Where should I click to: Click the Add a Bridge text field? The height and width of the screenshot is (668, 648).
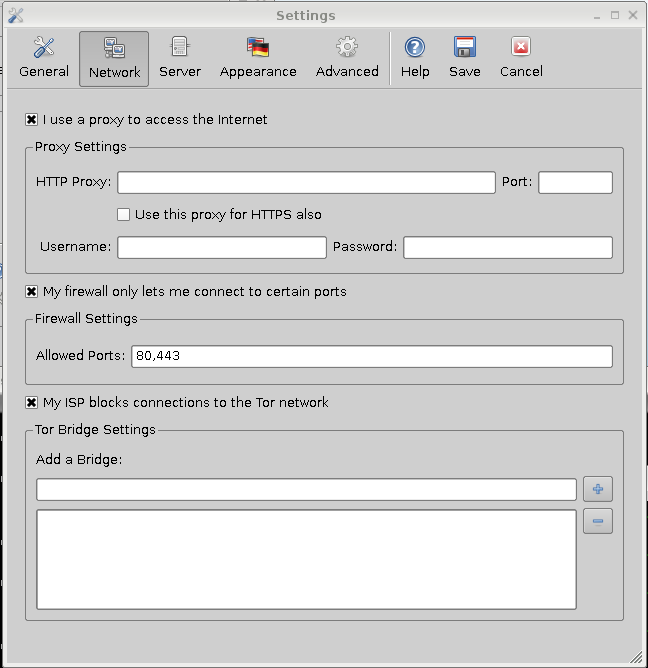coord(306,489)
